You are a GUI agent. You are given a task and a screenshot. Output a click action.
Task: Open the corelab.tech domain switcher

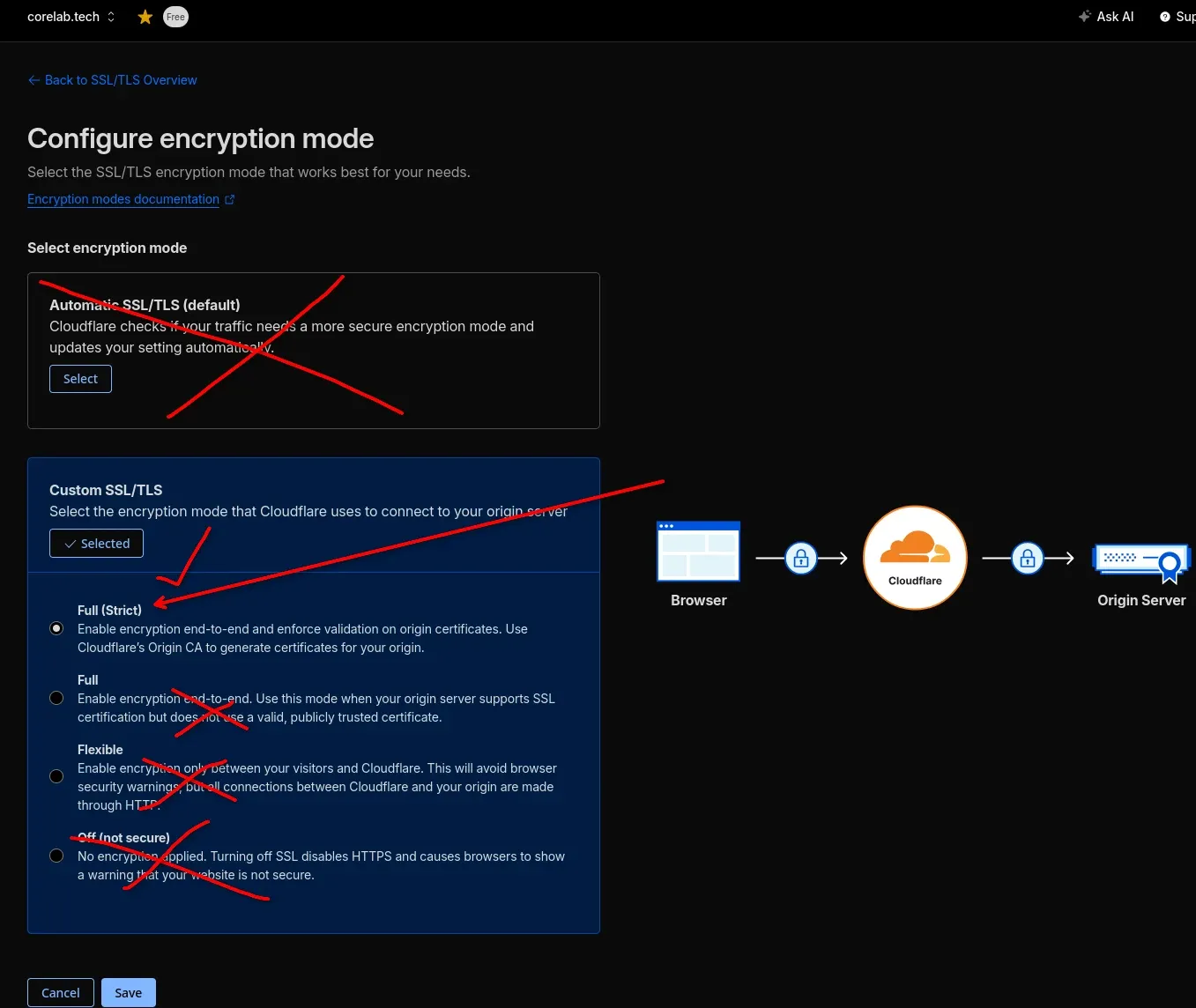(71, 17)
